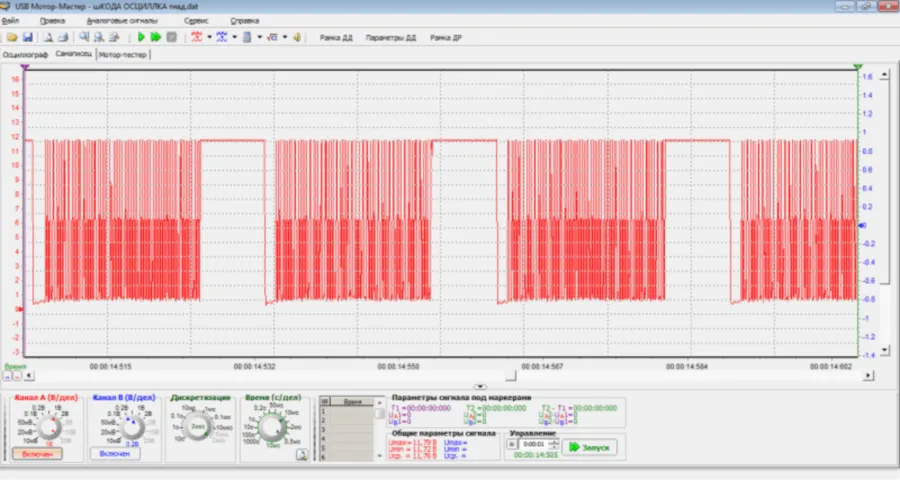Click the time input field showing 0:00:01
The height and width of the screenshot is (480, 900).
coord(533,444)
